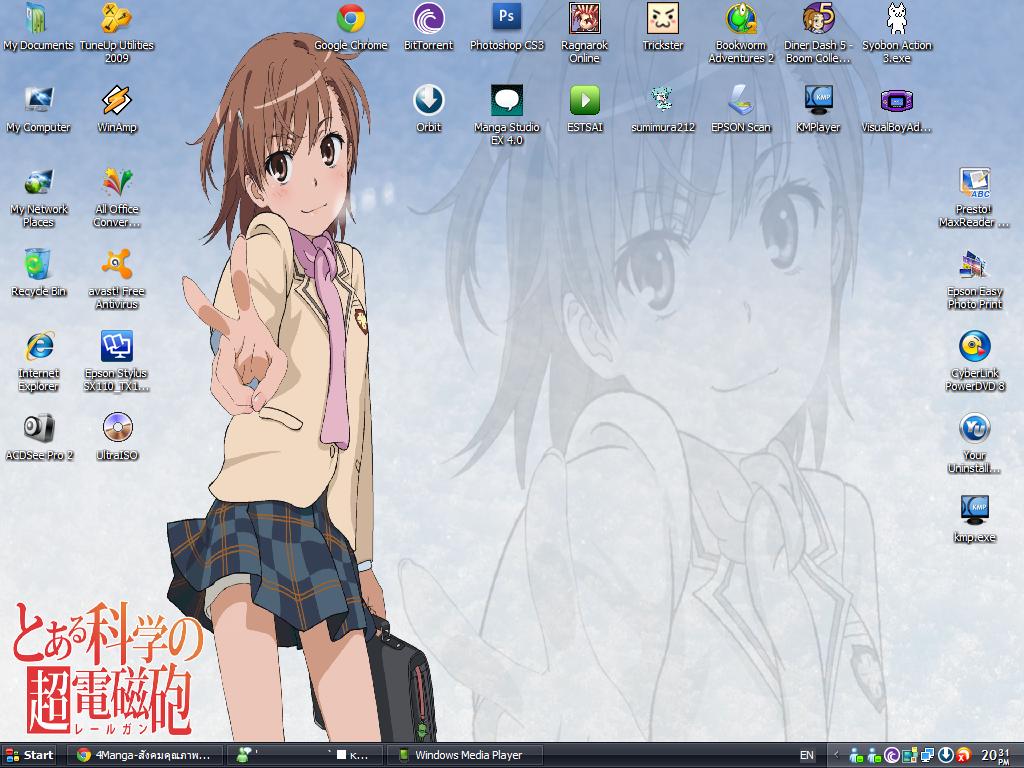Select the Bookworm Adventures 2 icon
The height and width of the screenshot is (768, 1024).
pyautogui.click(x=741, y=33)
